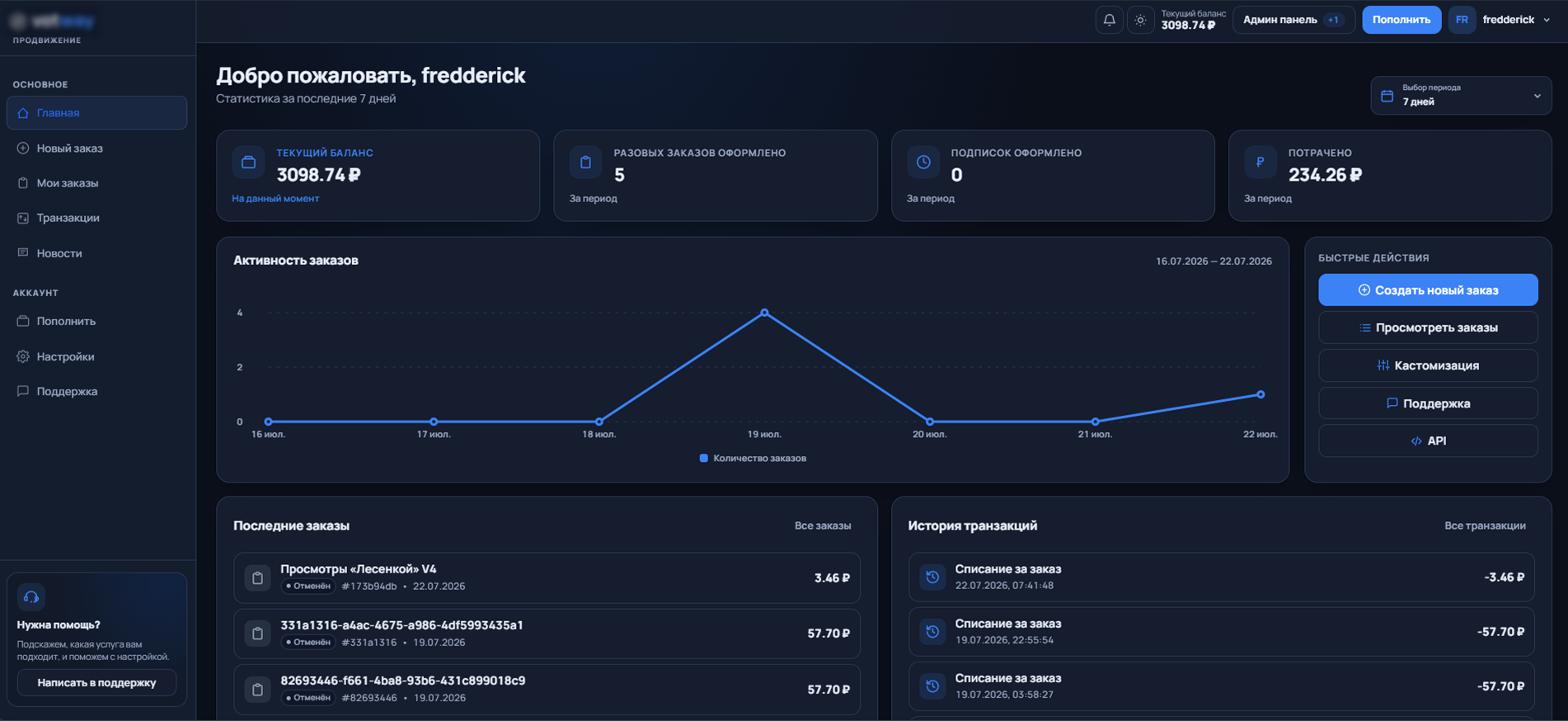This screenshot has width=1568, height=721.
Task: Click clipboard icon of order #331a1316
Action: (257, 634)
